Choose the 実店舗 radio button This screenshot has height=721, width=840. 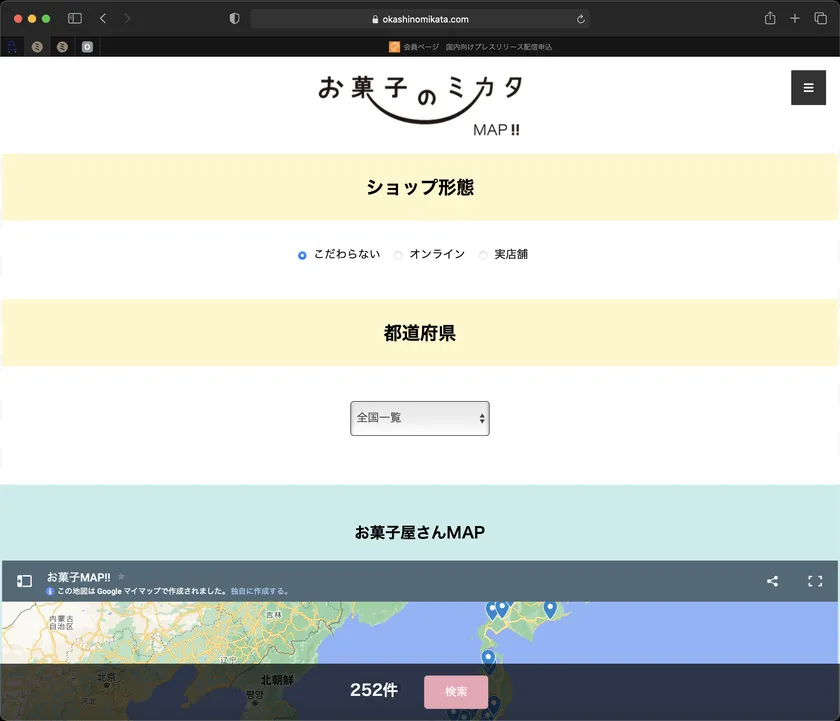tap(483, 255)
